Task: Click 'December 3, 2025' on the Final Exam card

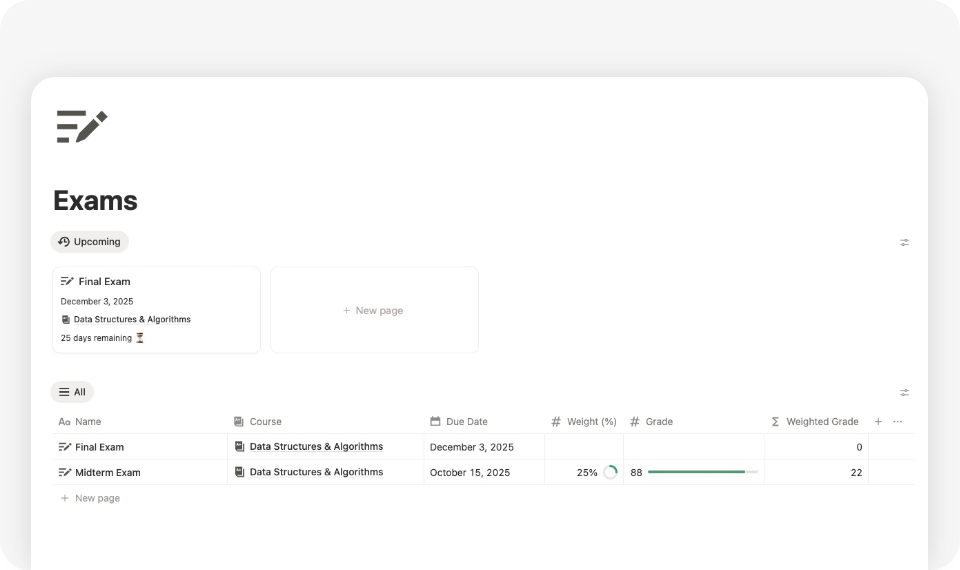Action: 97,301
